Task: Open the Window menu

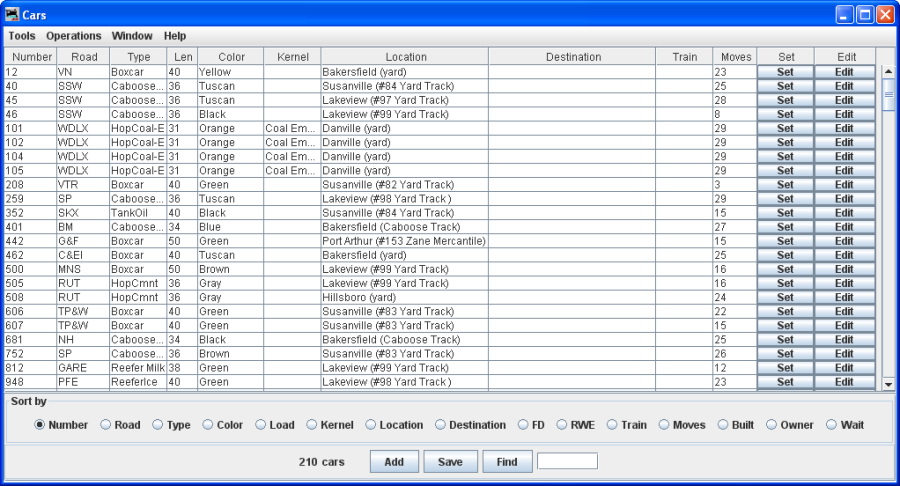Action: pos(132,36)
